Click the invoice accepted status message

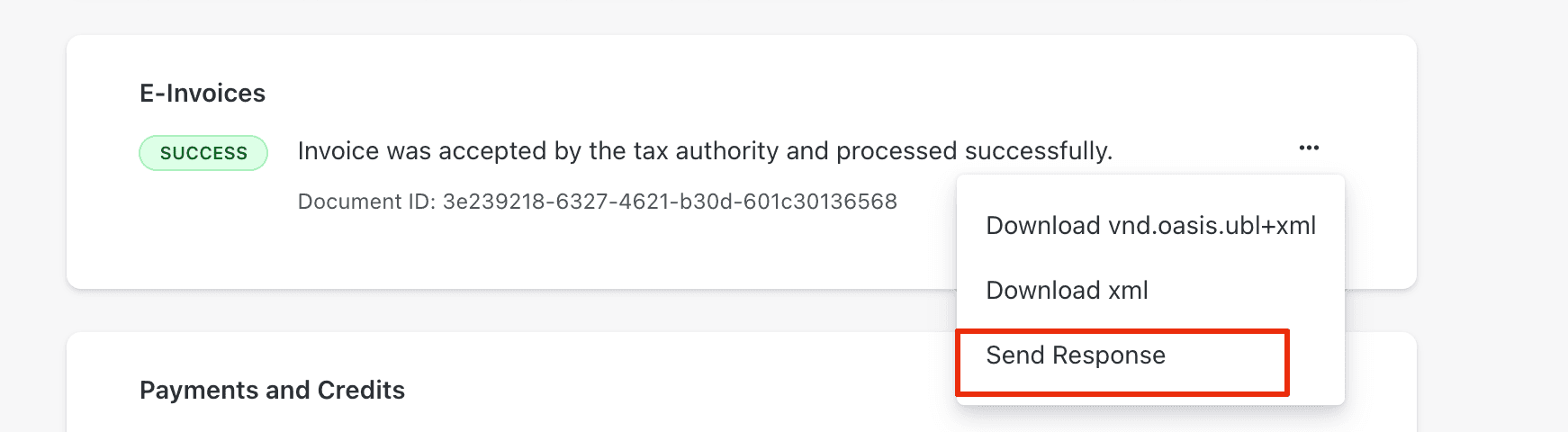[x=705, y=151]
